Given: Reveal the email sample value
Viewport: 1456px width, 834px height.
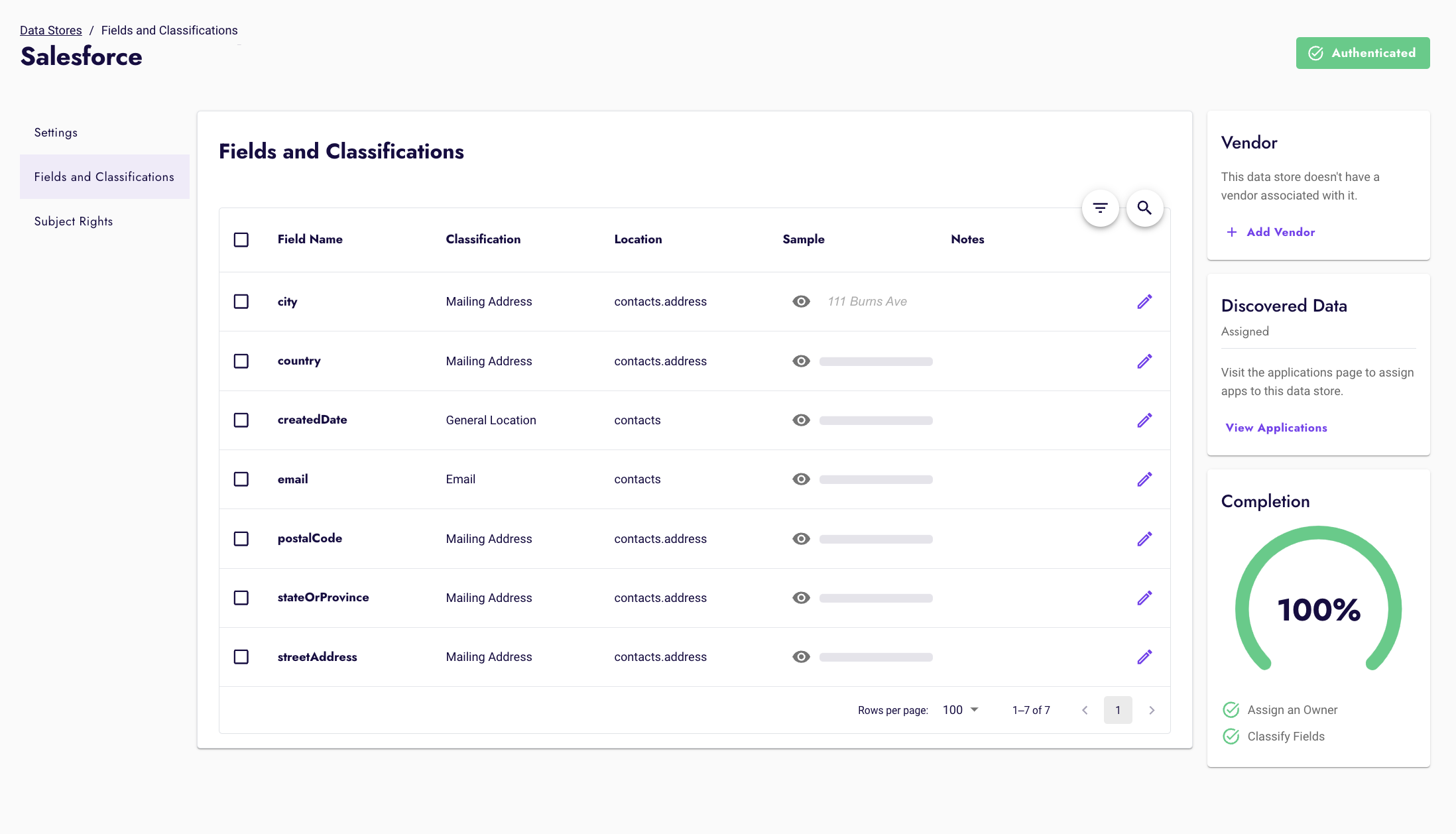Looking at the screenshot, I should pyautogui.click(x=801, y=479).
